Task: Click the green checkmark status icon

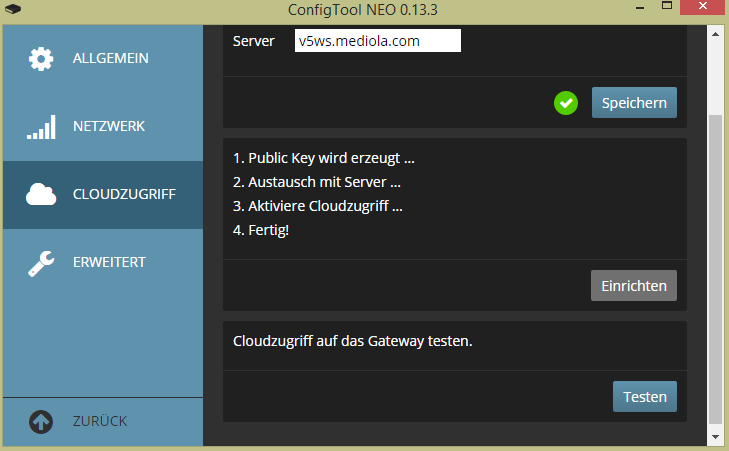Action: [566, 103]
